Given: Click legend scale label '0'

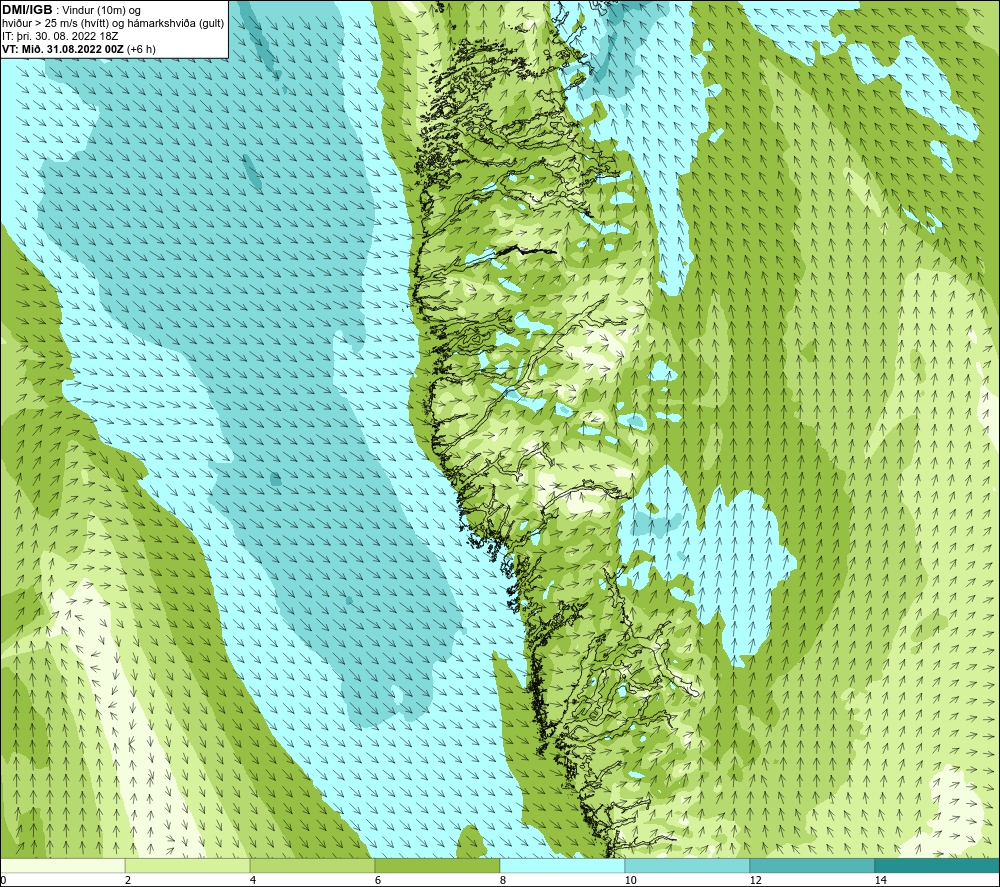Looking at the screenshot, I should click(3, 880).
